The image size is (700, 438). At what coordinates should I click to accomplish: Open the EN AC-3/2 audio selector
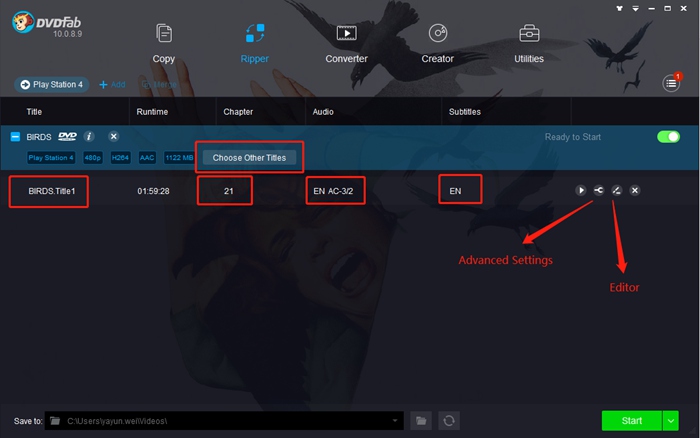coord(333,191)
